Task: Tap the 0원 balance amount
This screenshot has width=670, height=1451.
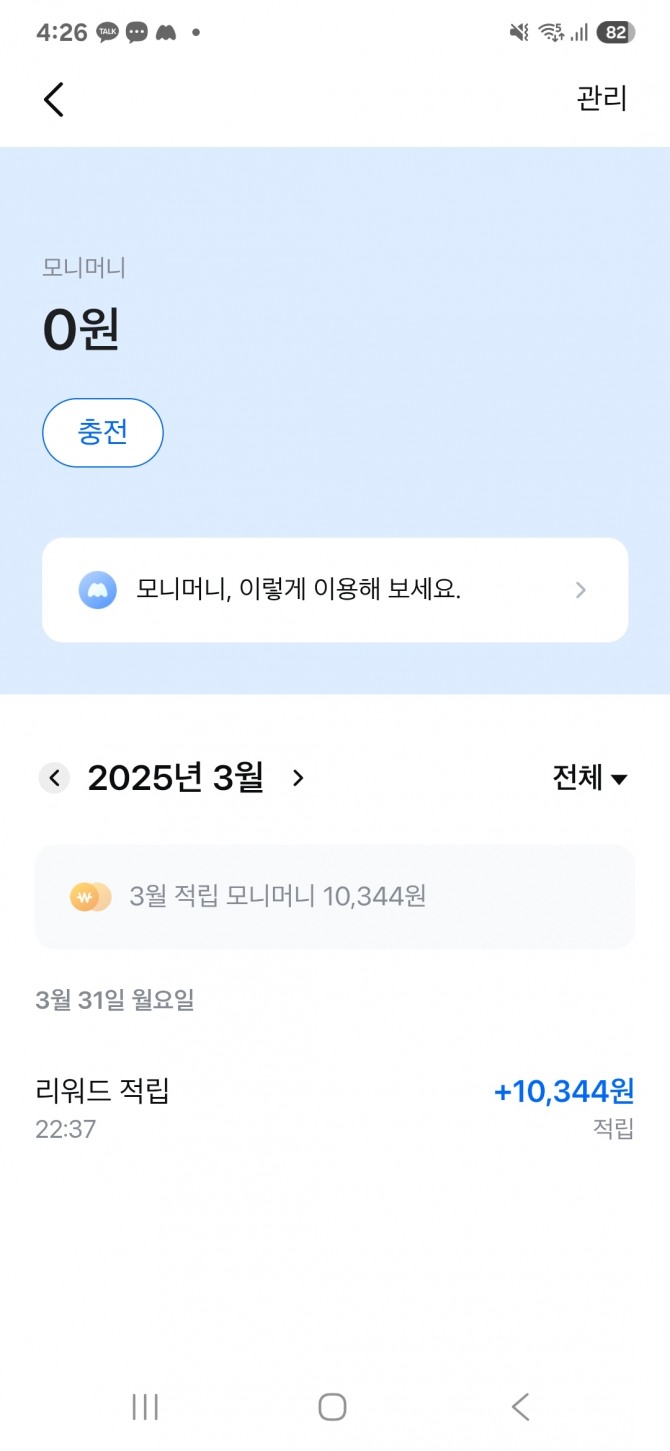Action: point(81,329)
